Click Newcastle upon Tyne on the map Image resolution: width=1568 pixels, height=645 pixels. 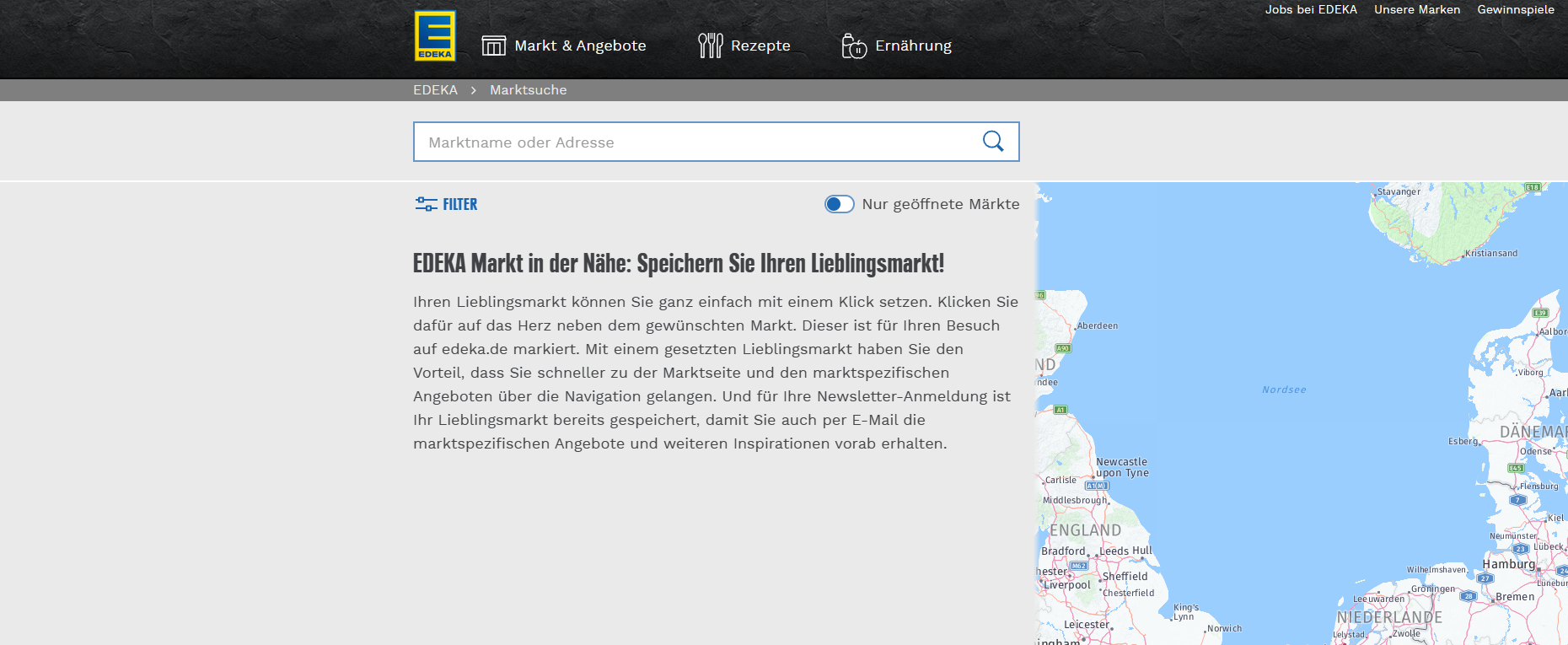pyautogui.click(x=1122, y=467)
